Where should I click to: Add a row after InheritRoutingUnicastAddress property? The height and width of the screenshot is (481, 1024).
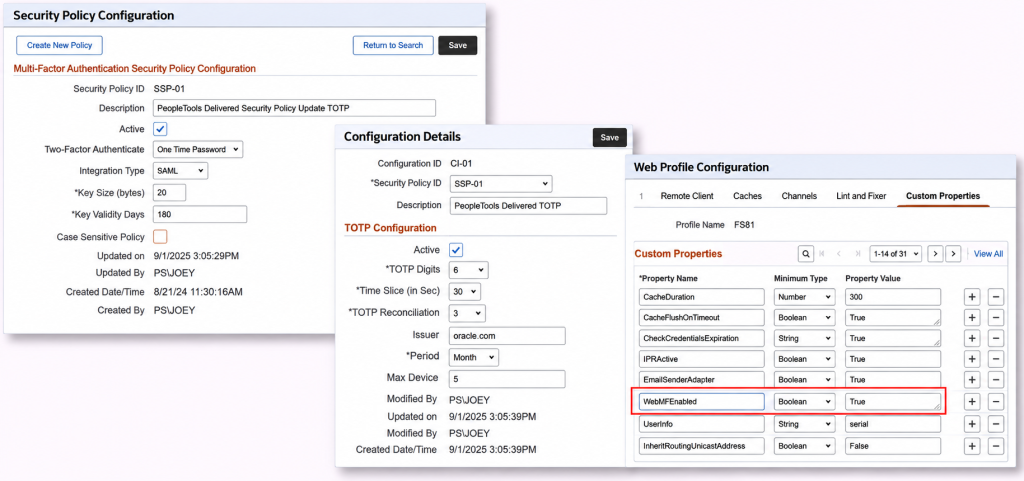click(972, 446)
